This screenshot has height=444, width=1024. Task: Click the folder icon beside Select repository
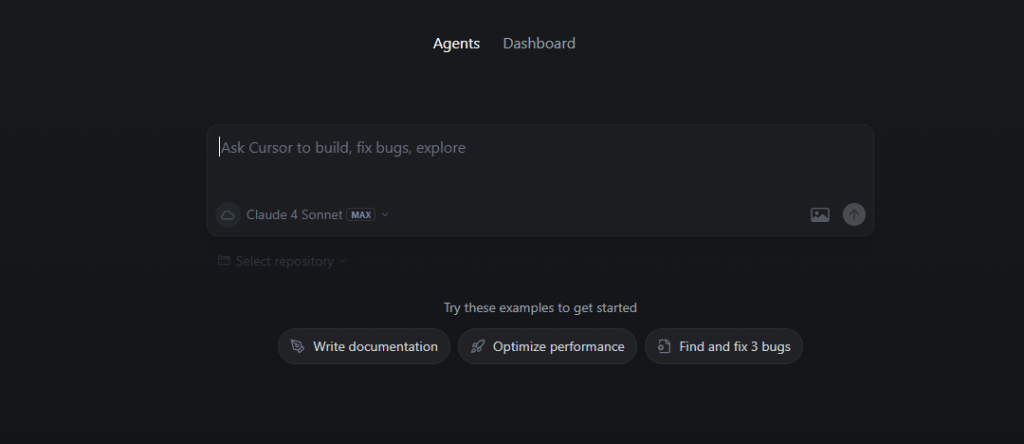tap(224, 261)
